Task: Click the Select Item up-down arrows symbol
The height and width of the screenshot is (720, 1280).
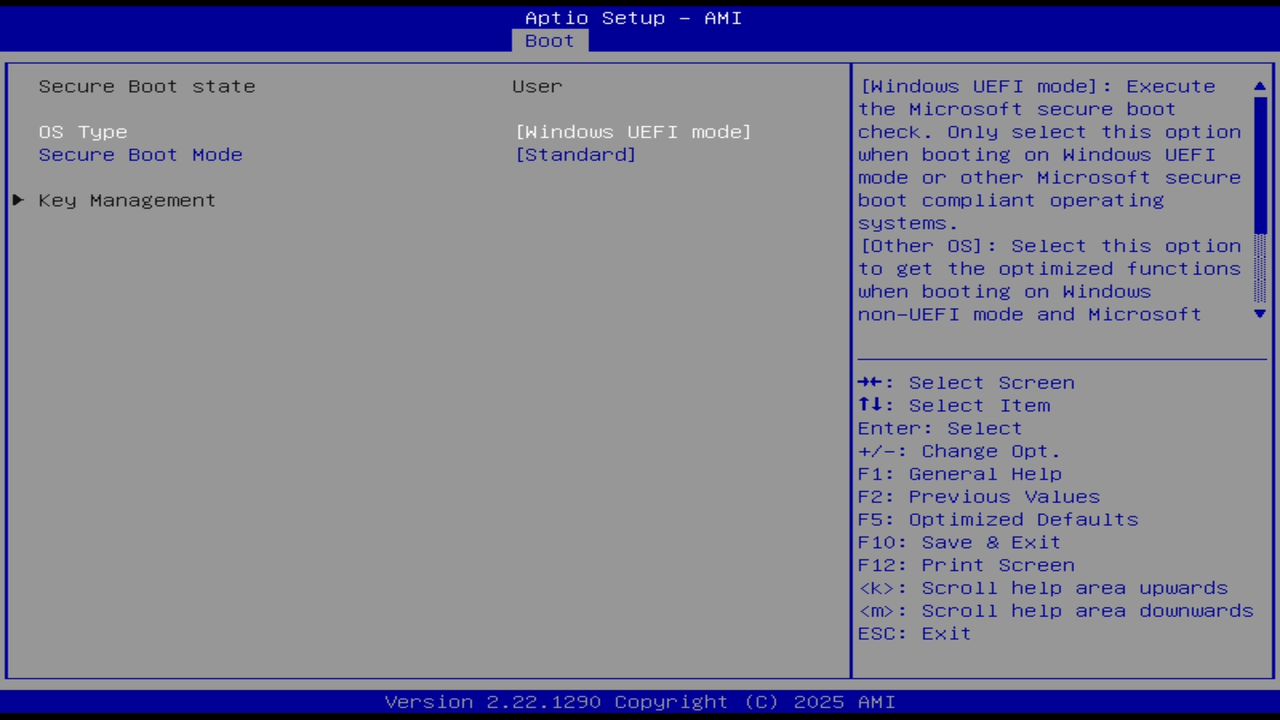Action: point(872,405)
